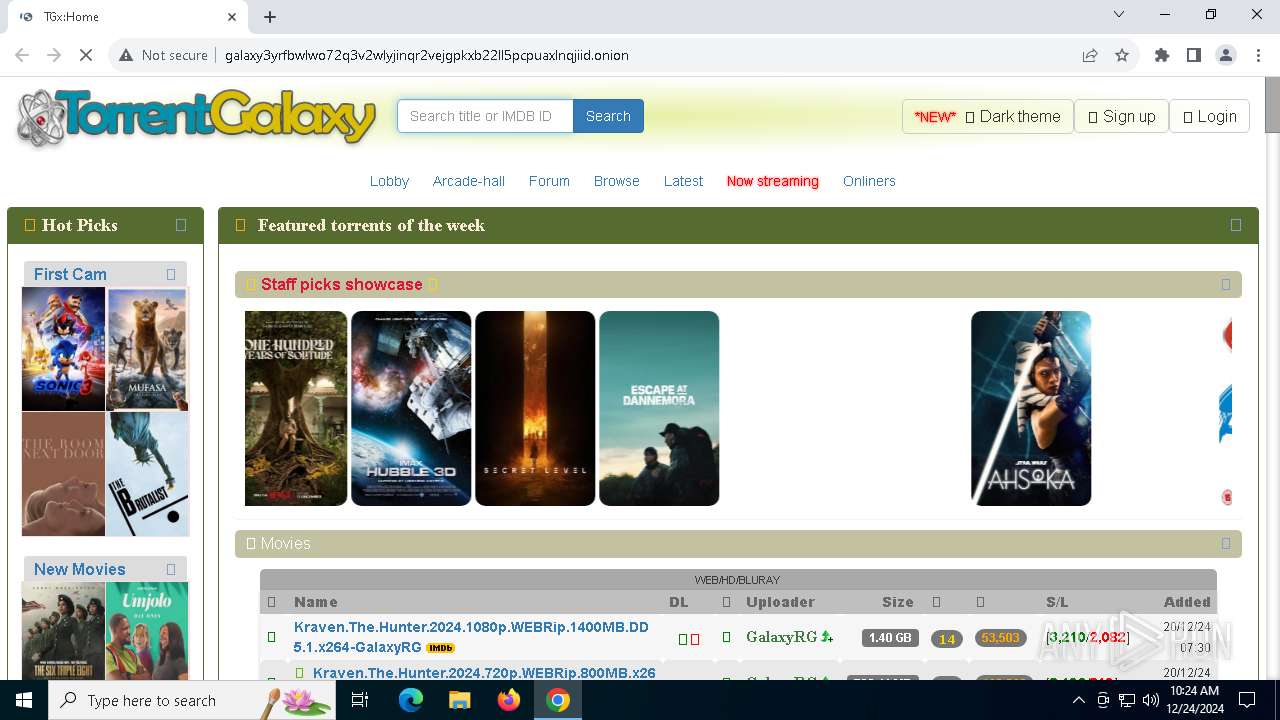Viewport: 1280px width, 720px height.
Task: Open the New Movies heading link
Action: 80,569
